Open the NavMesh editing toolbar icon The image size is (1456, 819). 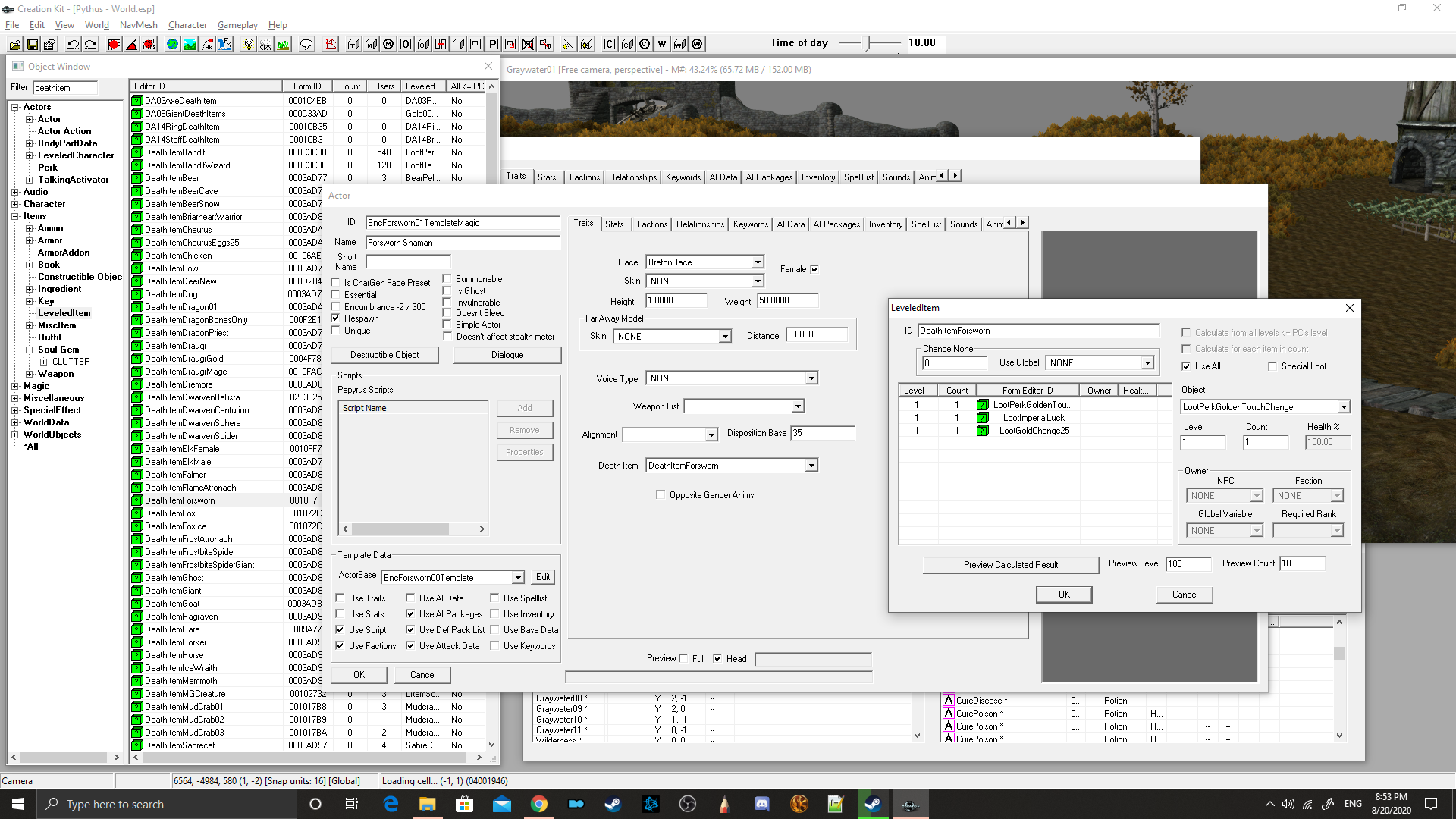tap(331, 44)
